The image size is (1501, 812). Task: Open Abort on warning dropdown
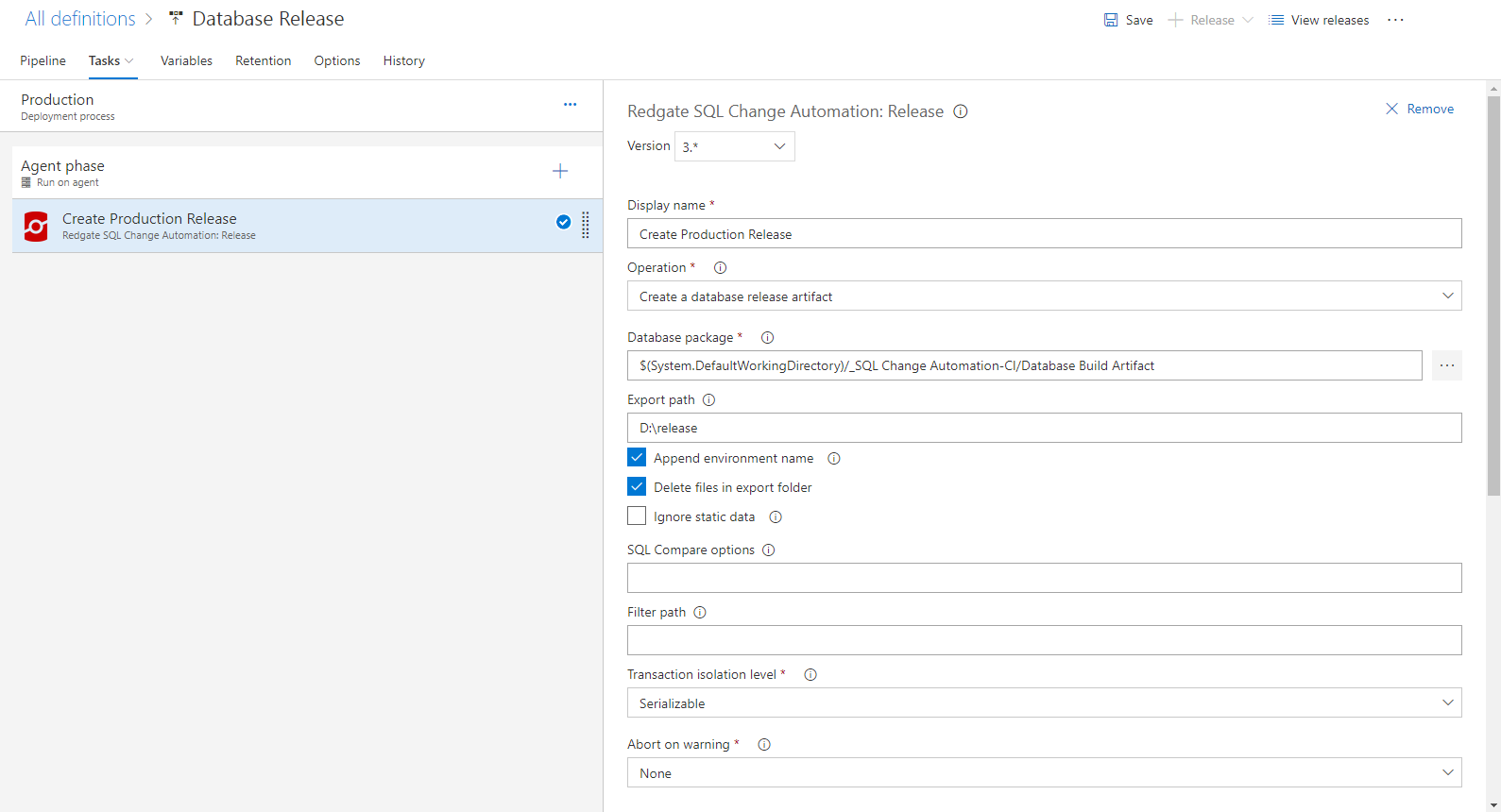(1044, 772)
